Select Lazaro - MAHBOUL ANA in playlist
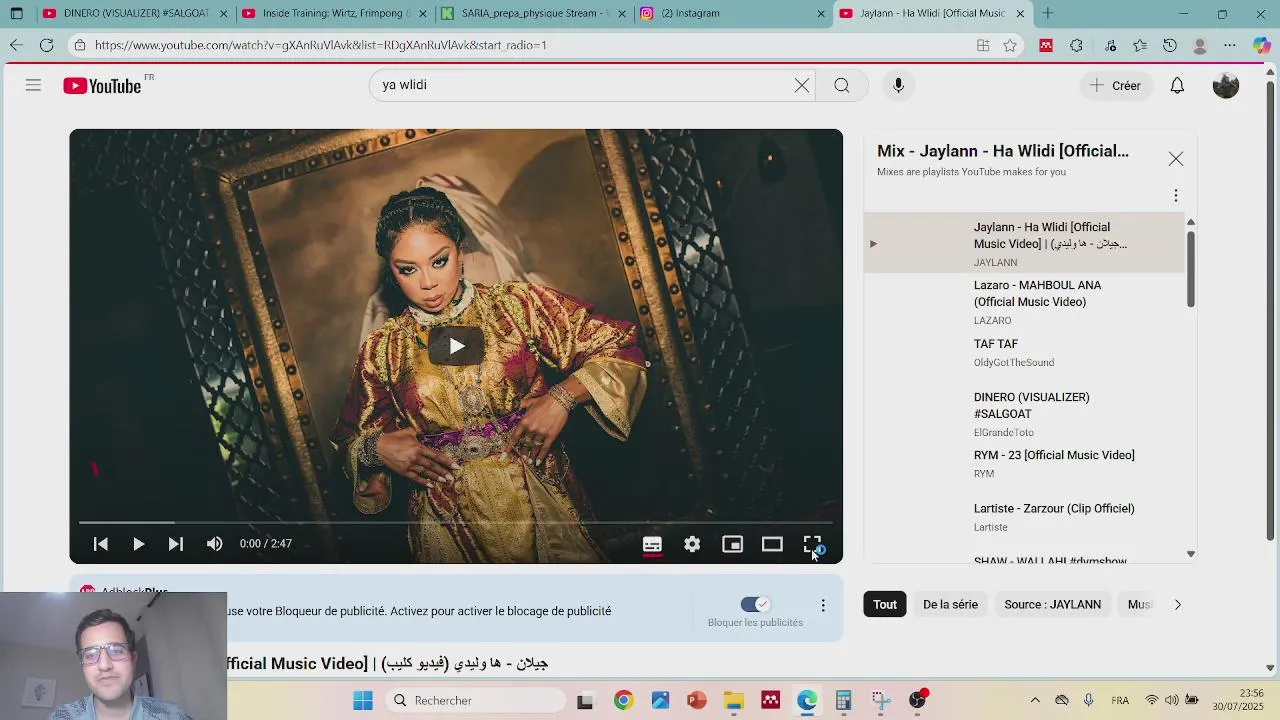This screenshot has width=1280, height=720. pyautogui.click(x=1024, y=302)
